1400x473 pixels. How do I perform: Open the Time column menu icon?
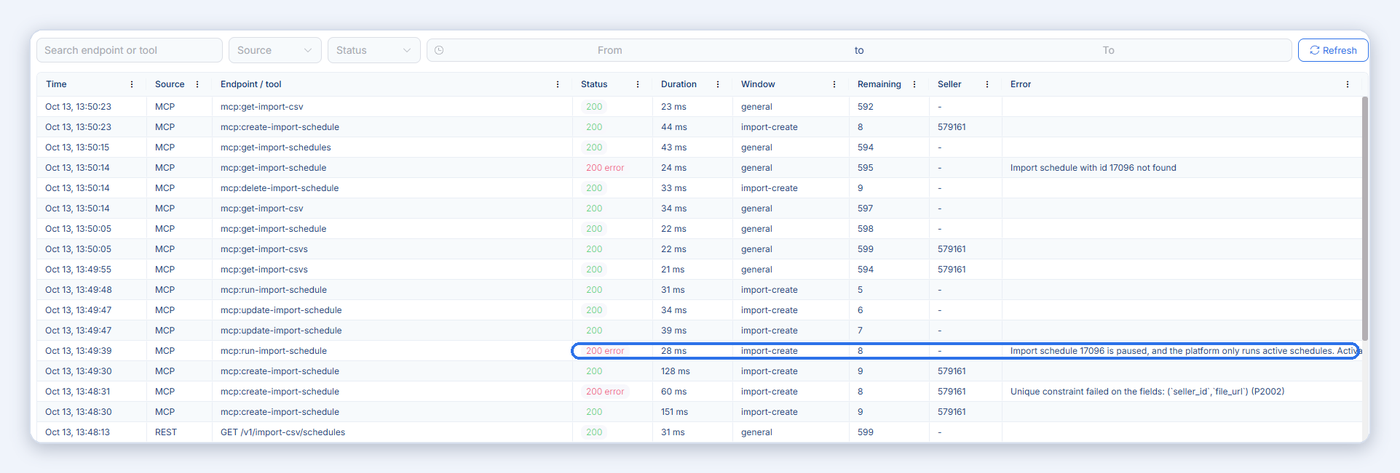pyautogui.click(x=132, y=85)
